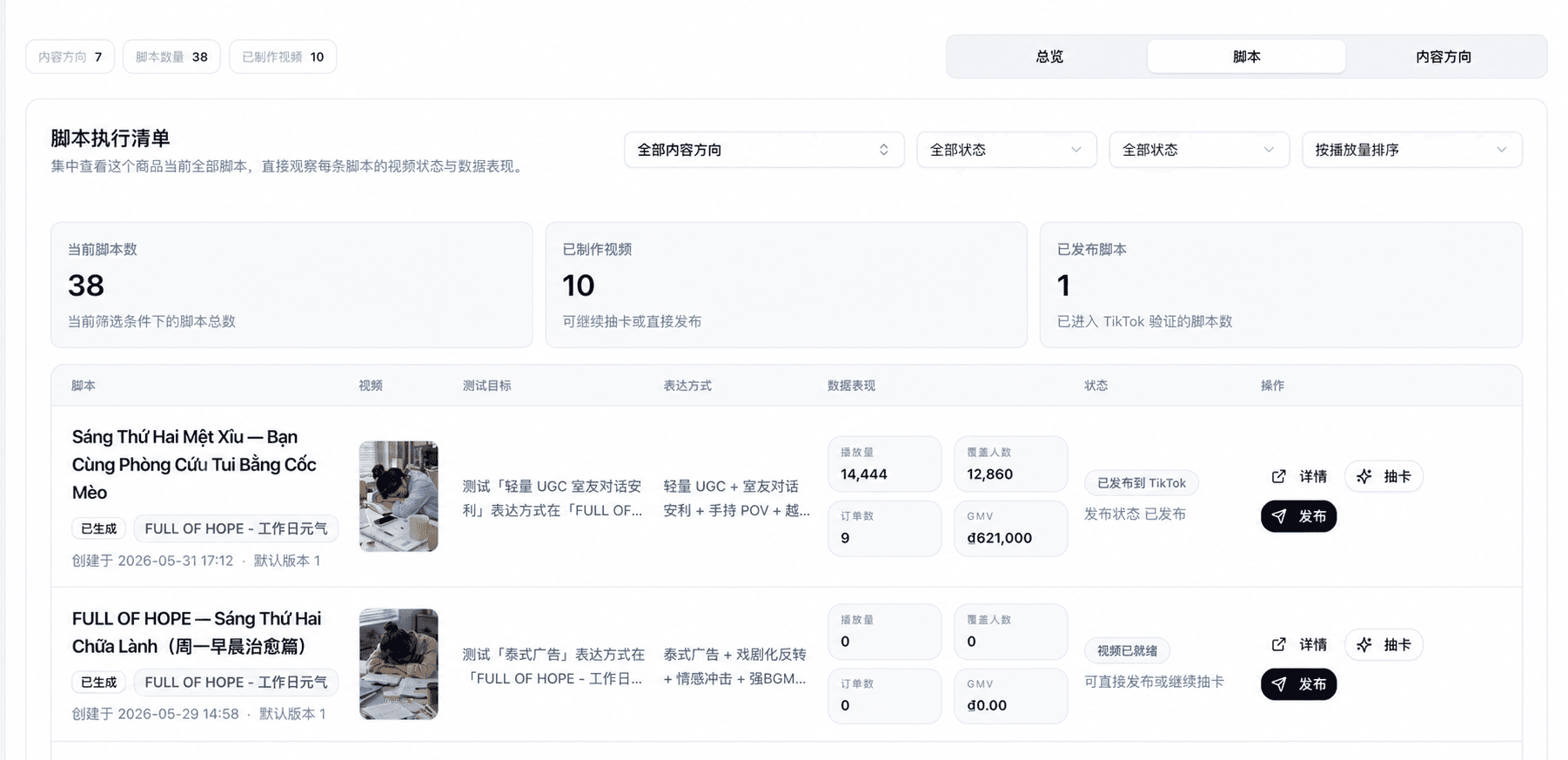This screenshot has height=760, width=1568.
Task: Click 发布 for Sáng Thứ Hai Mệt Xỉu script
Action: click(x=1298, y=516)
